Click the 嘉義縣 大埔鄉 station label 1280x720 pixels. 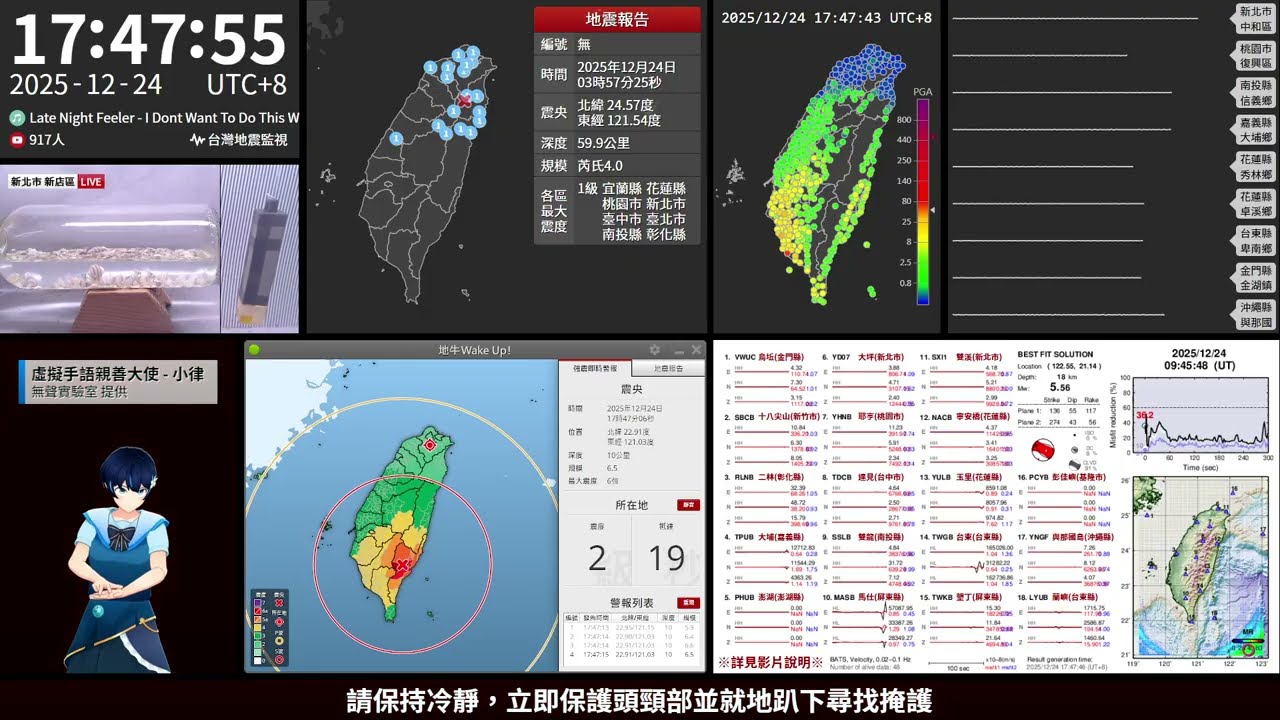1255,130
